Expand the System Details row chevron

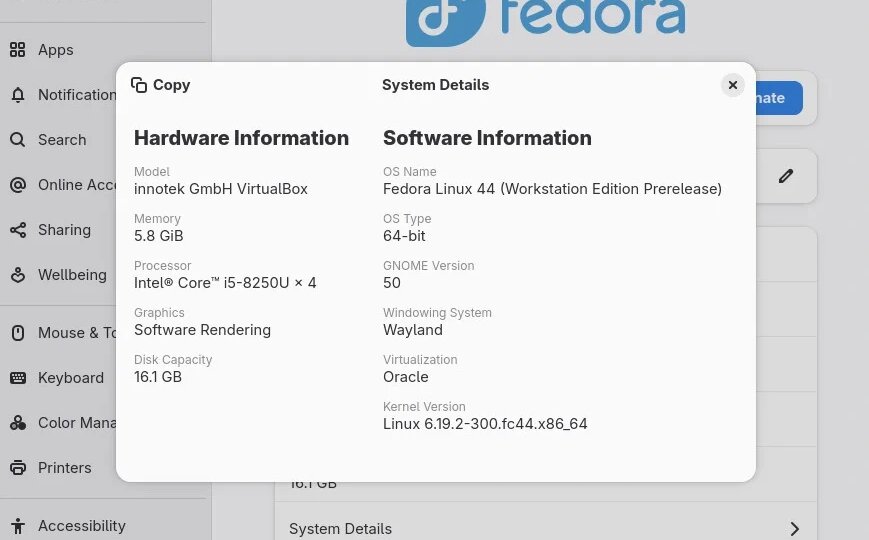click(795, 528)
